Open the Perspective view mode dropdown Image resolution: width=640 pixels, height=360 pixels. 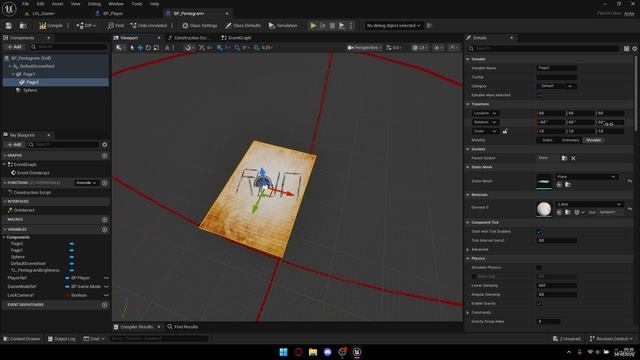pos(364,48)
